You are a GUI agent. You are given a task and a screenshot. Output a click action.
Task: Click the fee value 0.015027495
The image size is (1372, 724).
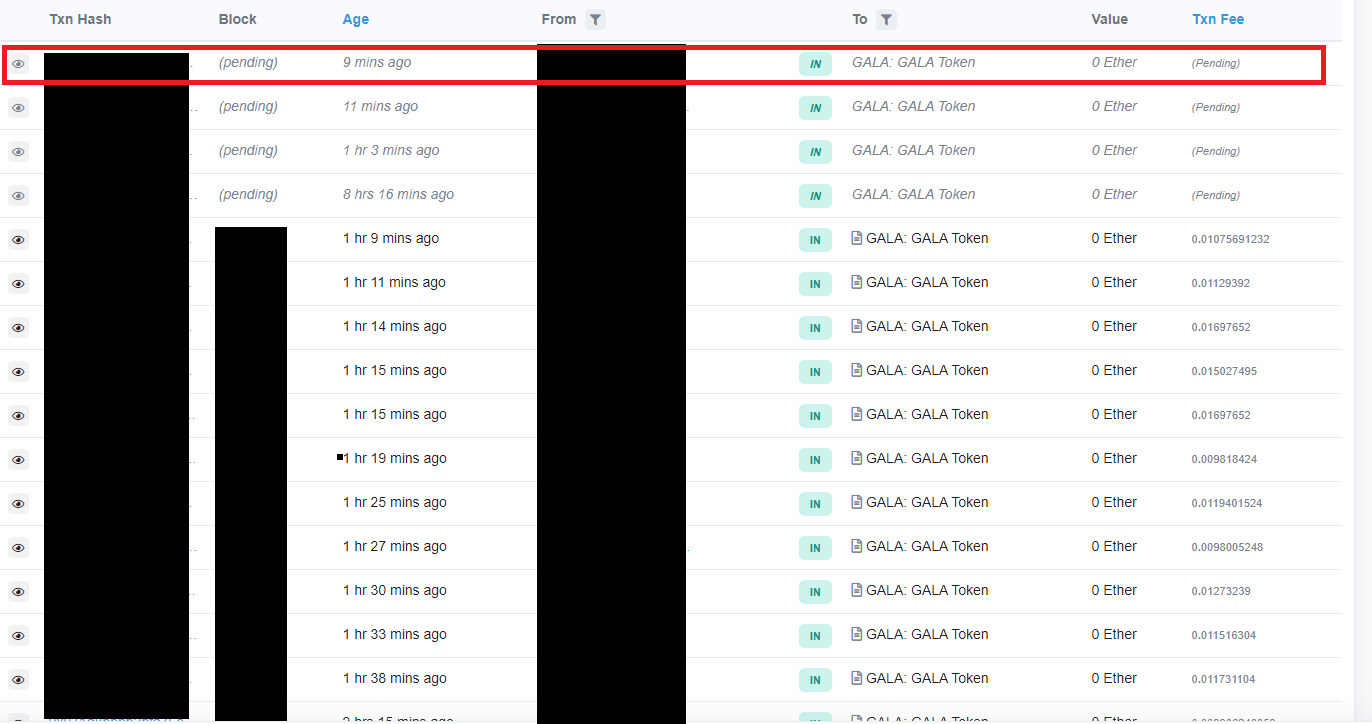1224,371
